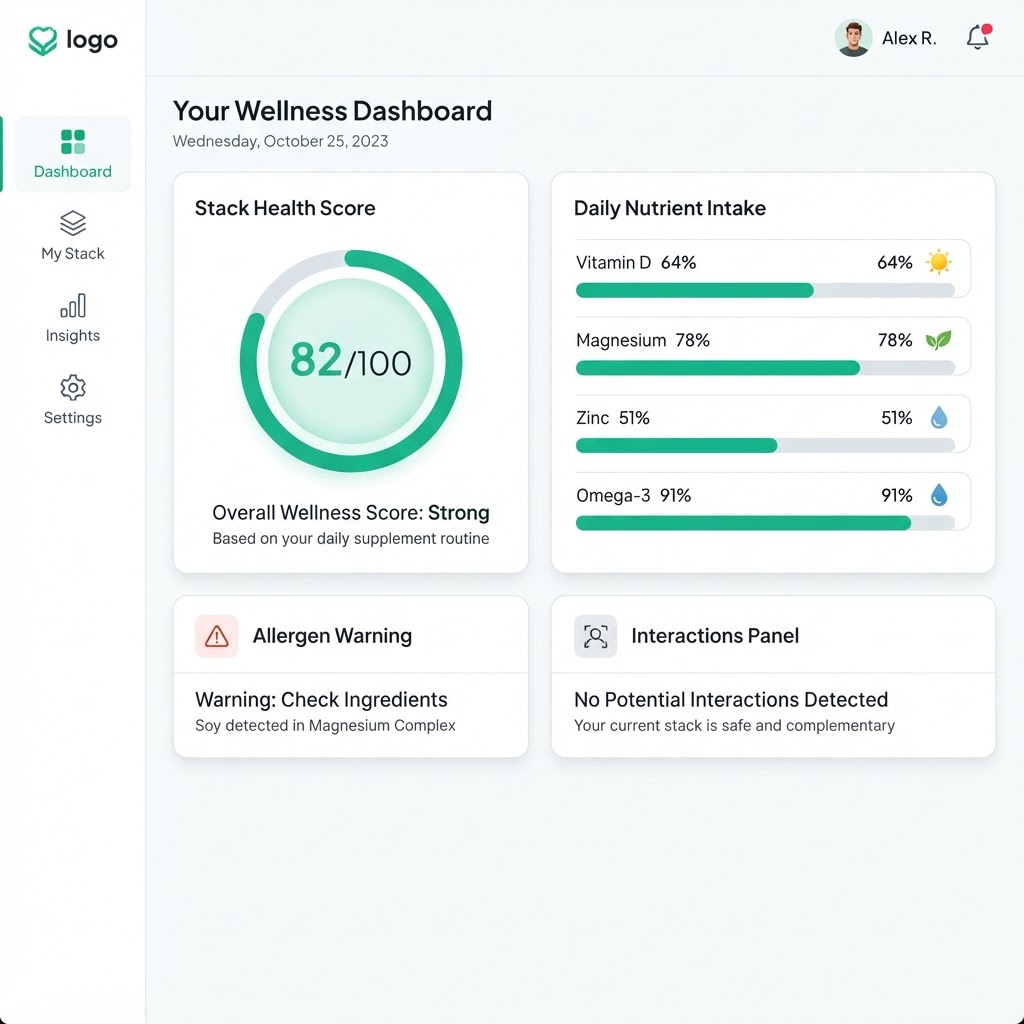Screen dimensions: 1024x1024
Task: Click the Magnesium progress bar
Action: tap(765, 368)
